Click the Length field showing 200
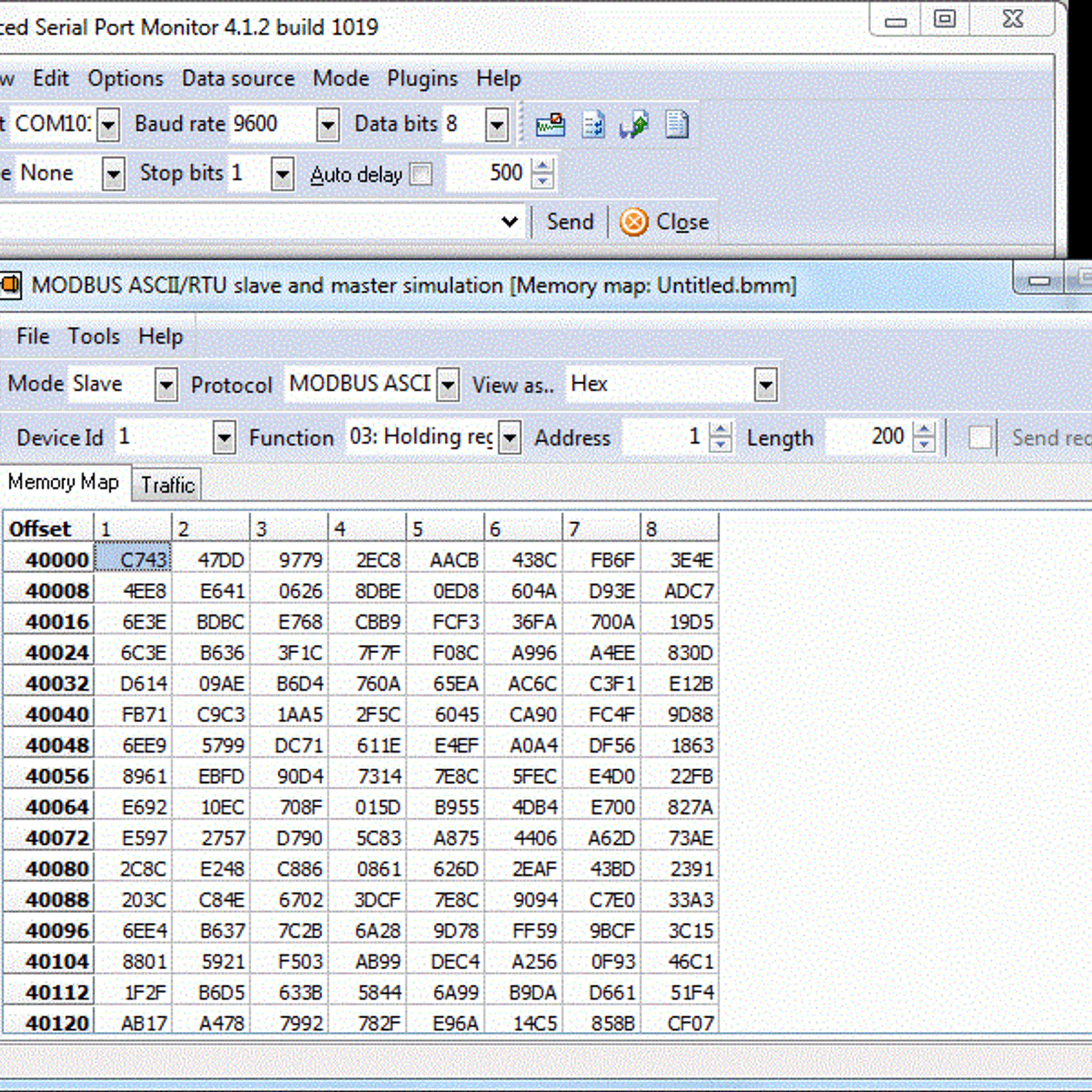The width and height of the screenshot is (1092, 1092). (869, 437)
